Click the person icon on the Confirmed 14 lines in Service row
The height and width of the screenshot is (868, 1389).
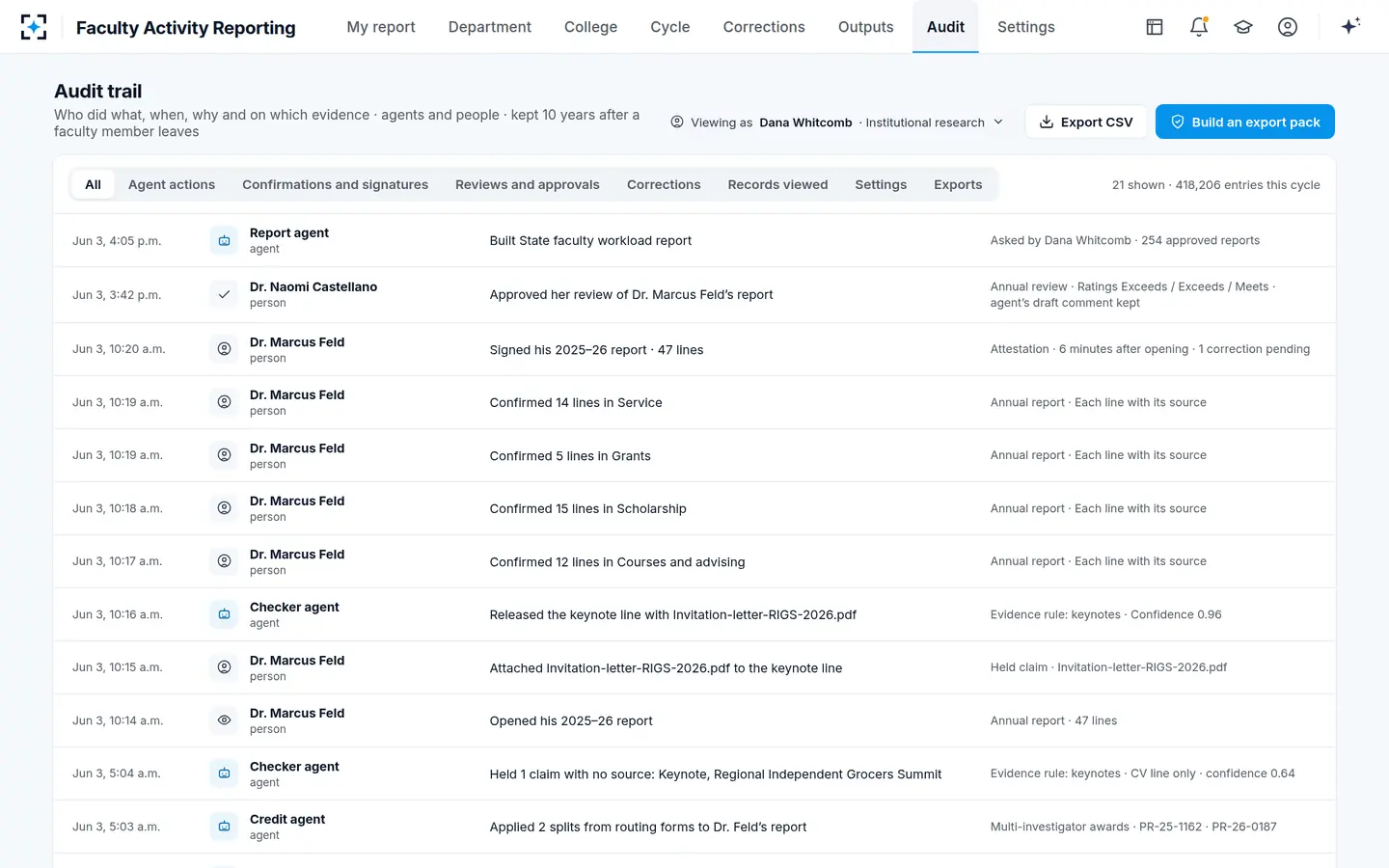[x=224, y=402]
